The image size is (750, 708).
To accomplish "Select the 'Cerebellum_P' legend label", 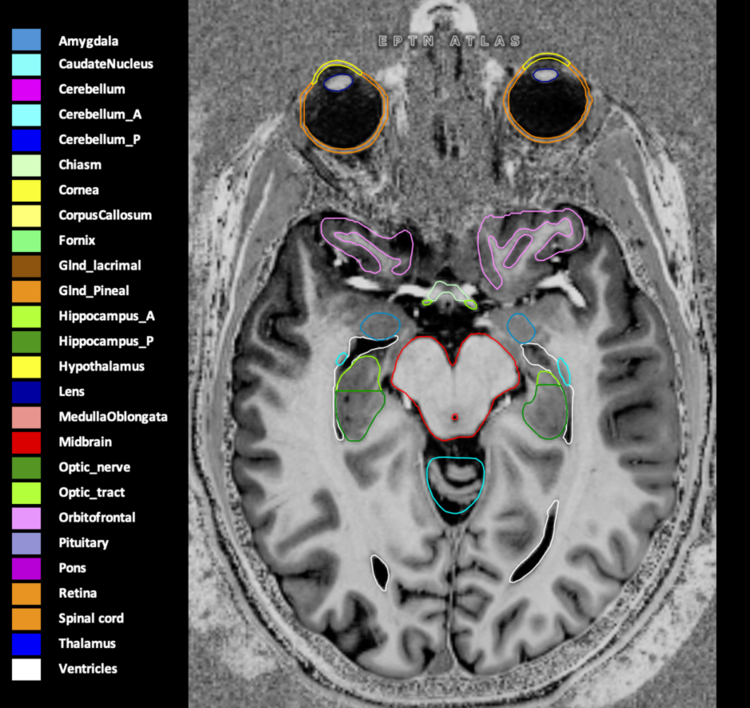I will point(99,140).
